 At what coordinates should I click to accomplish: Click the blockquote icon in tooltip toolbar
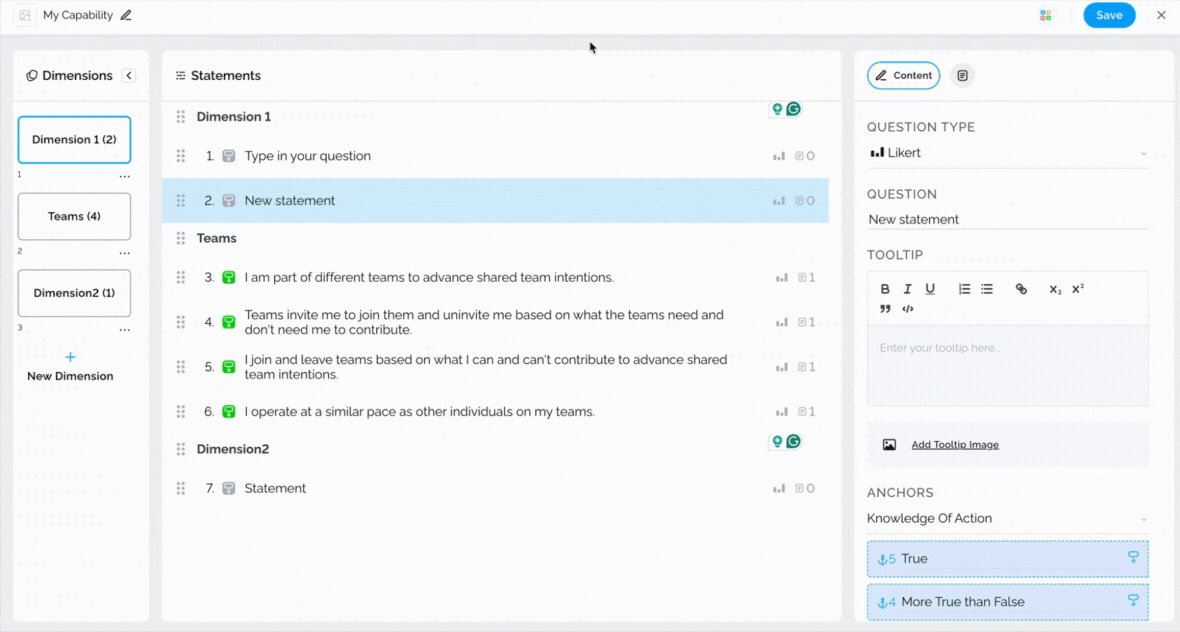click(885, 309)
